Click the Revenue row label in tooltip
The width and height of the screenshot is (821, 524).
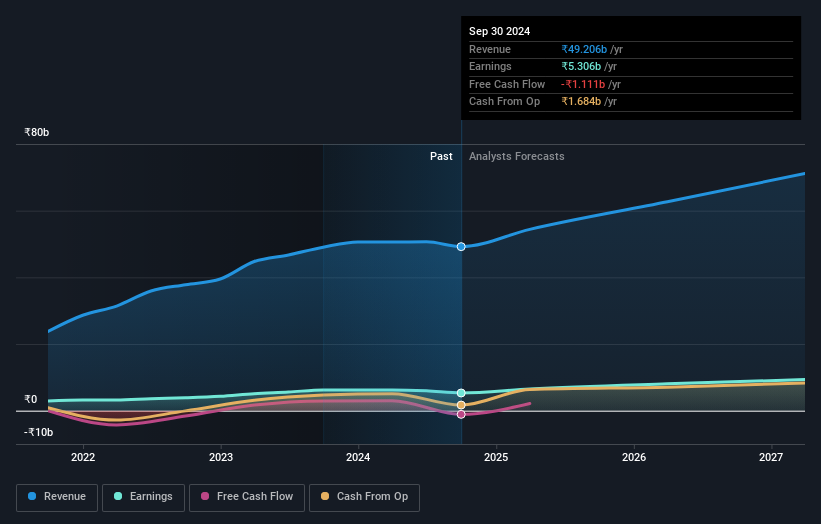(490, 49)
